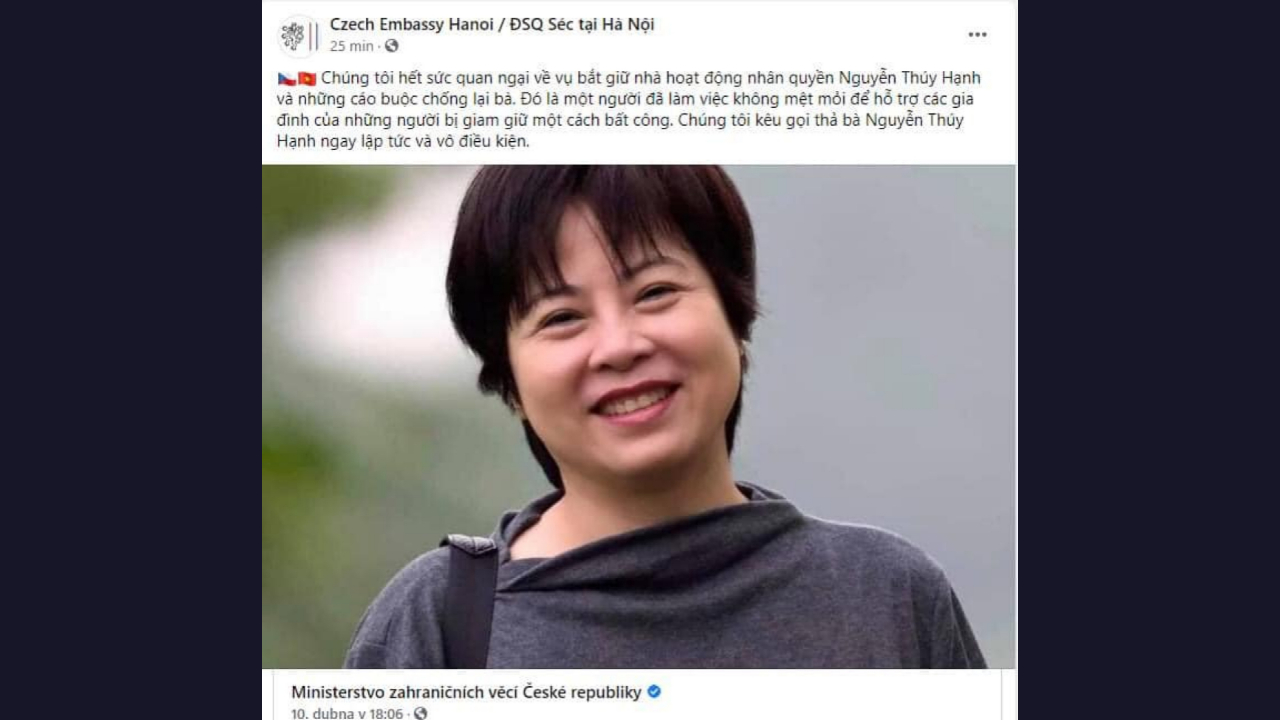Screen dimensions: 1280x720
Task: Click the dark margin right of the post
Action: click(1149, 360)
